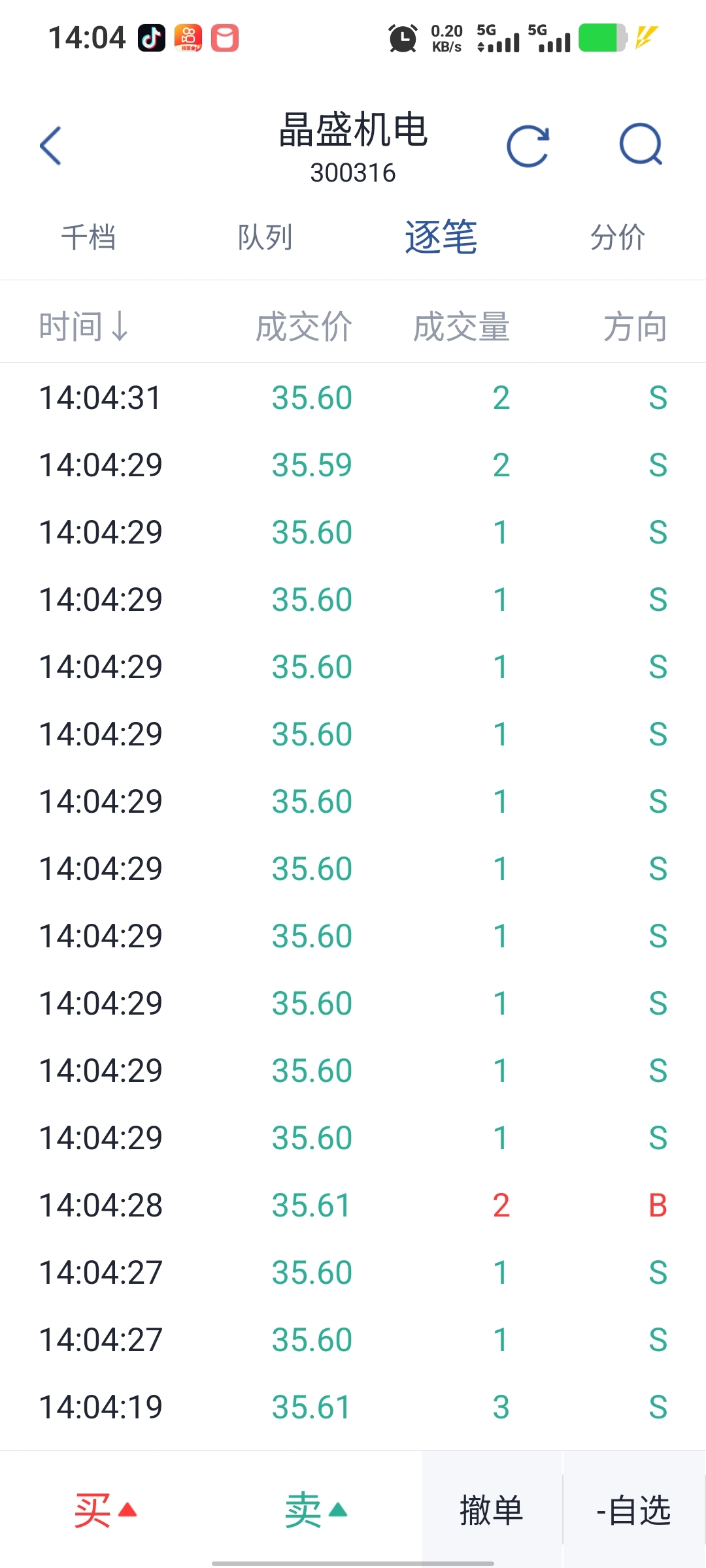Expand the 买 buy menu
Image resolution: width=706 pixels, height=1568 pixels.
point(105,1511)
